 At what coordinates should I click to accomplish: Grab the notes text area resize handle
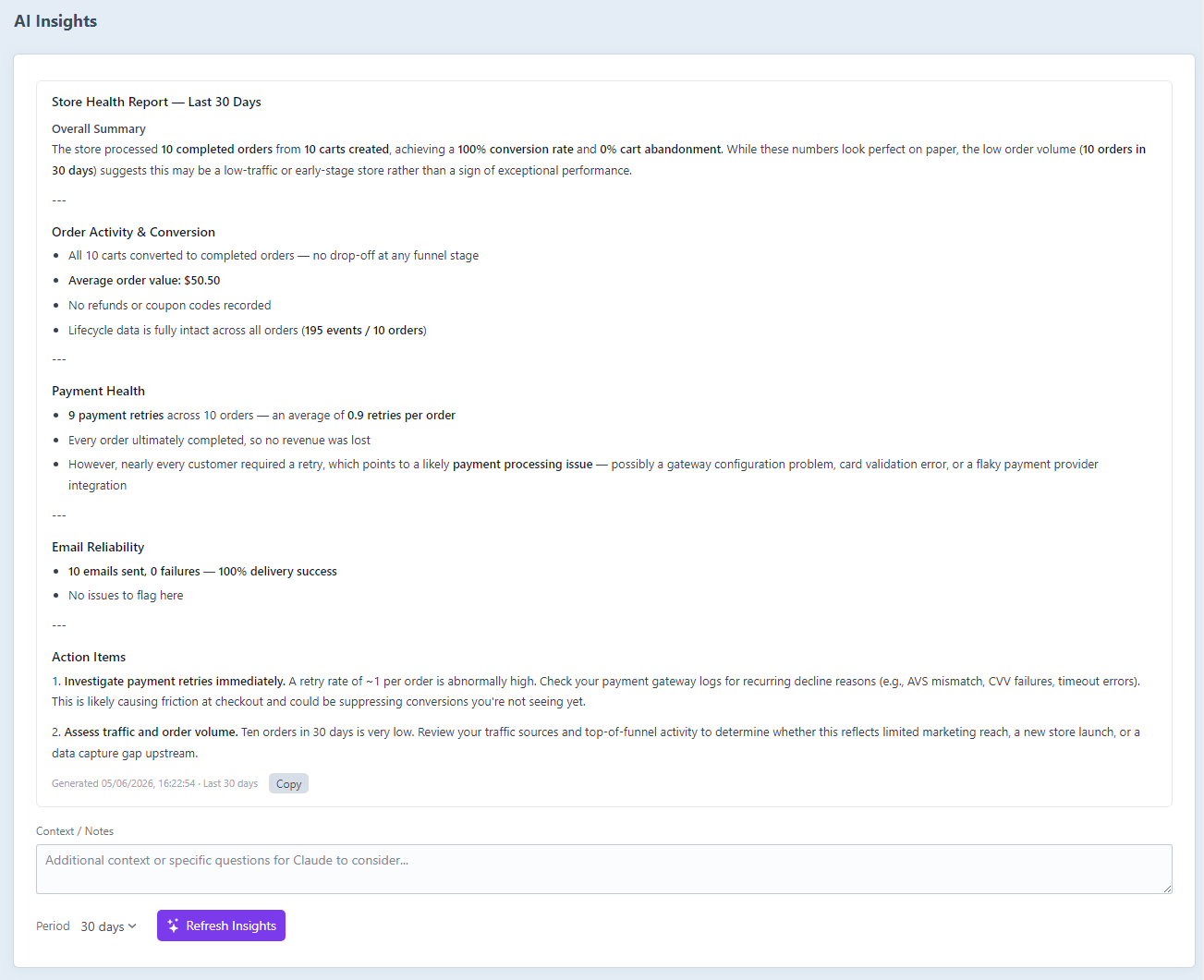1167,889
